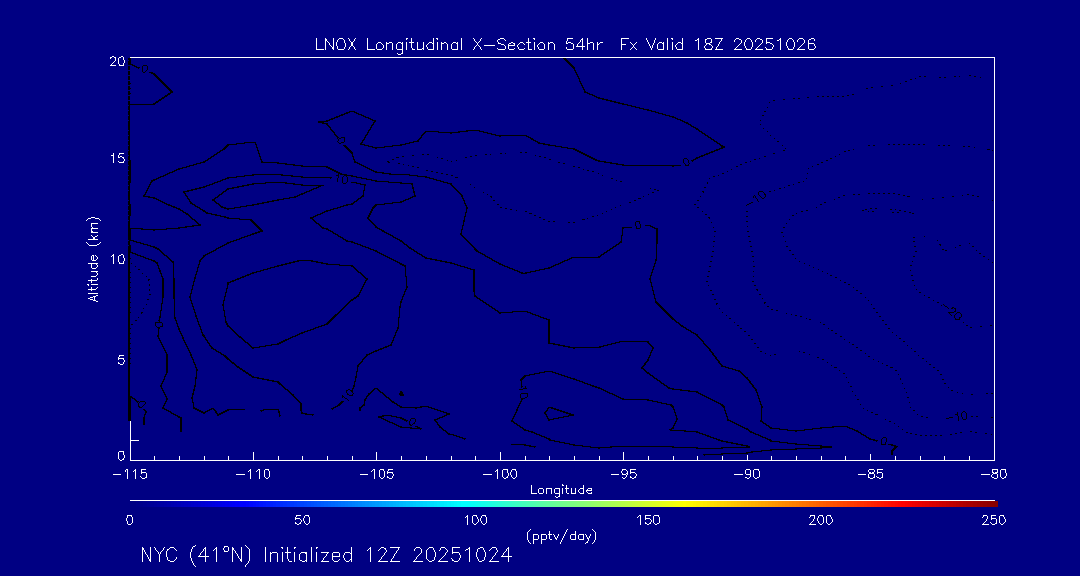
Task: Click the x-axis tick label '-90'
Action: click(746, 473)
